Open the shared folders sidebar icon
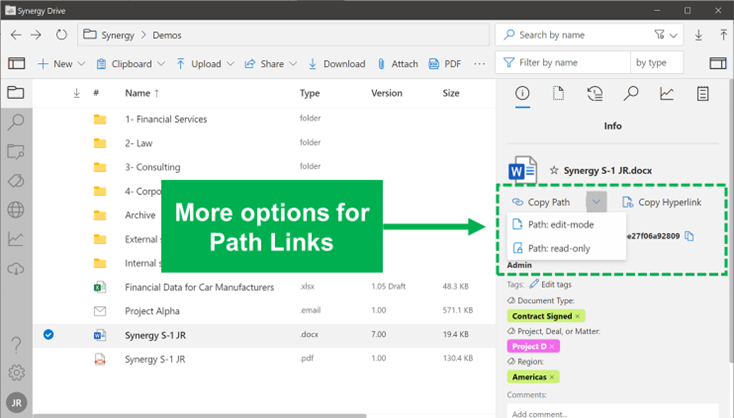This screenshot has width=734, height=418. pyautogui.click(x=16, y=152)
